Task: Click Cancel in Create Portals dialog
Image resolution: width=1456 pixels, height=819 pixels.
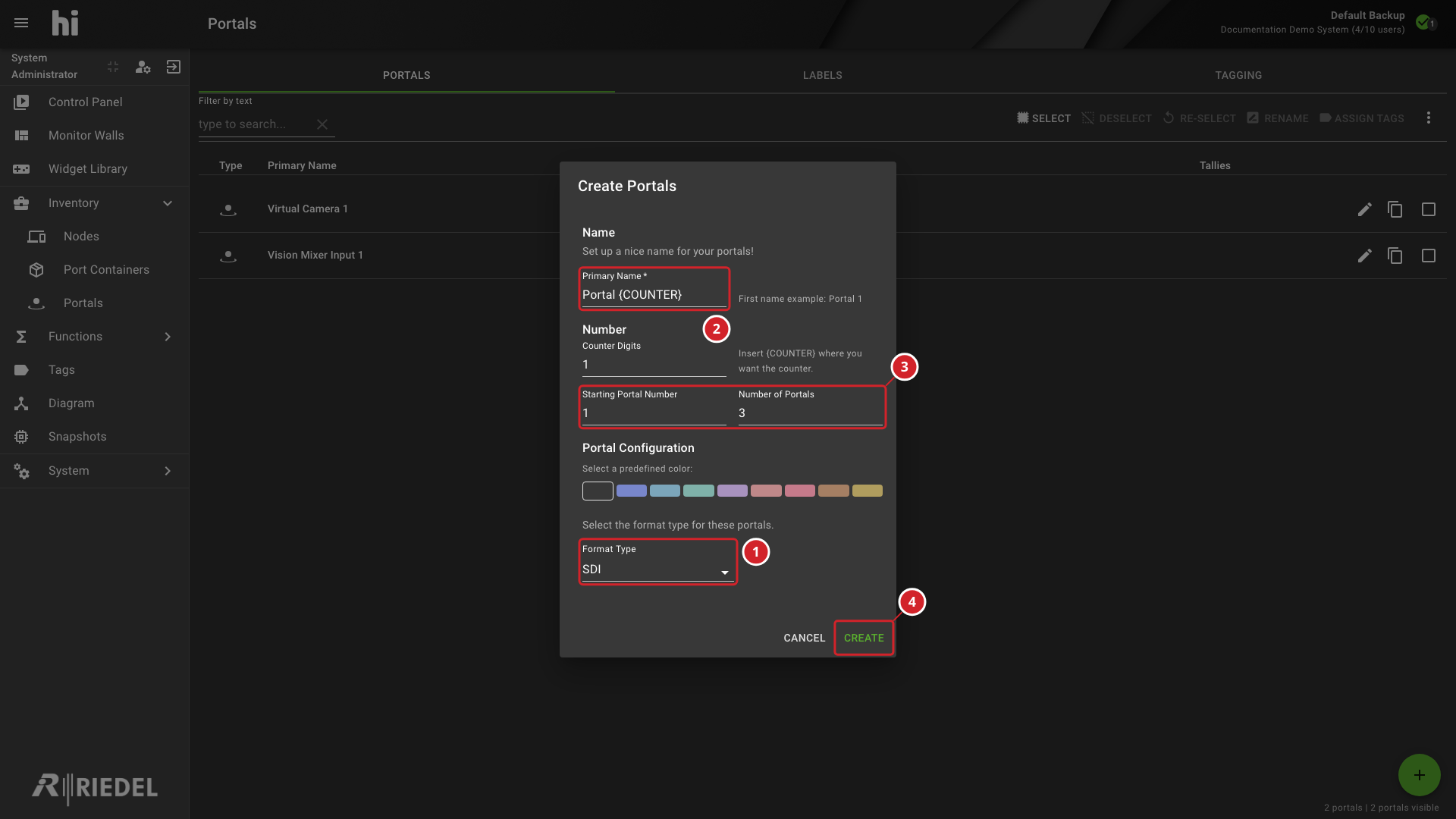Action: coord(804,638)
